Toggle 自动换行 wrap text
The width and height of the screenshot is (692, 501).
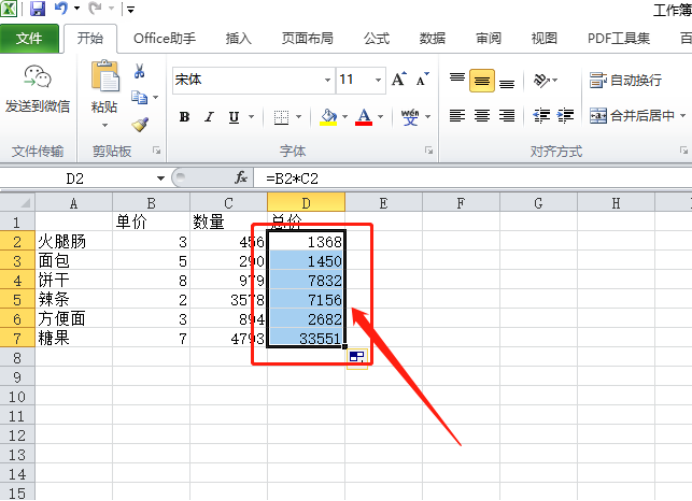(626, 80)
